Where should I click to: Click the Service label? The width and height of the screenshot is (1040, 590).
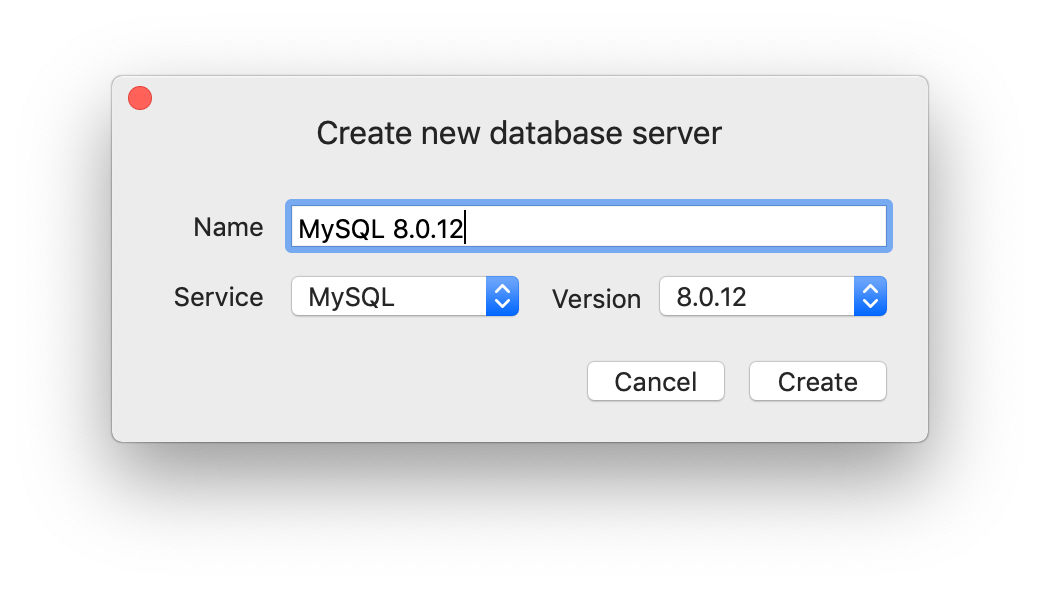click(x=218, y=297)
